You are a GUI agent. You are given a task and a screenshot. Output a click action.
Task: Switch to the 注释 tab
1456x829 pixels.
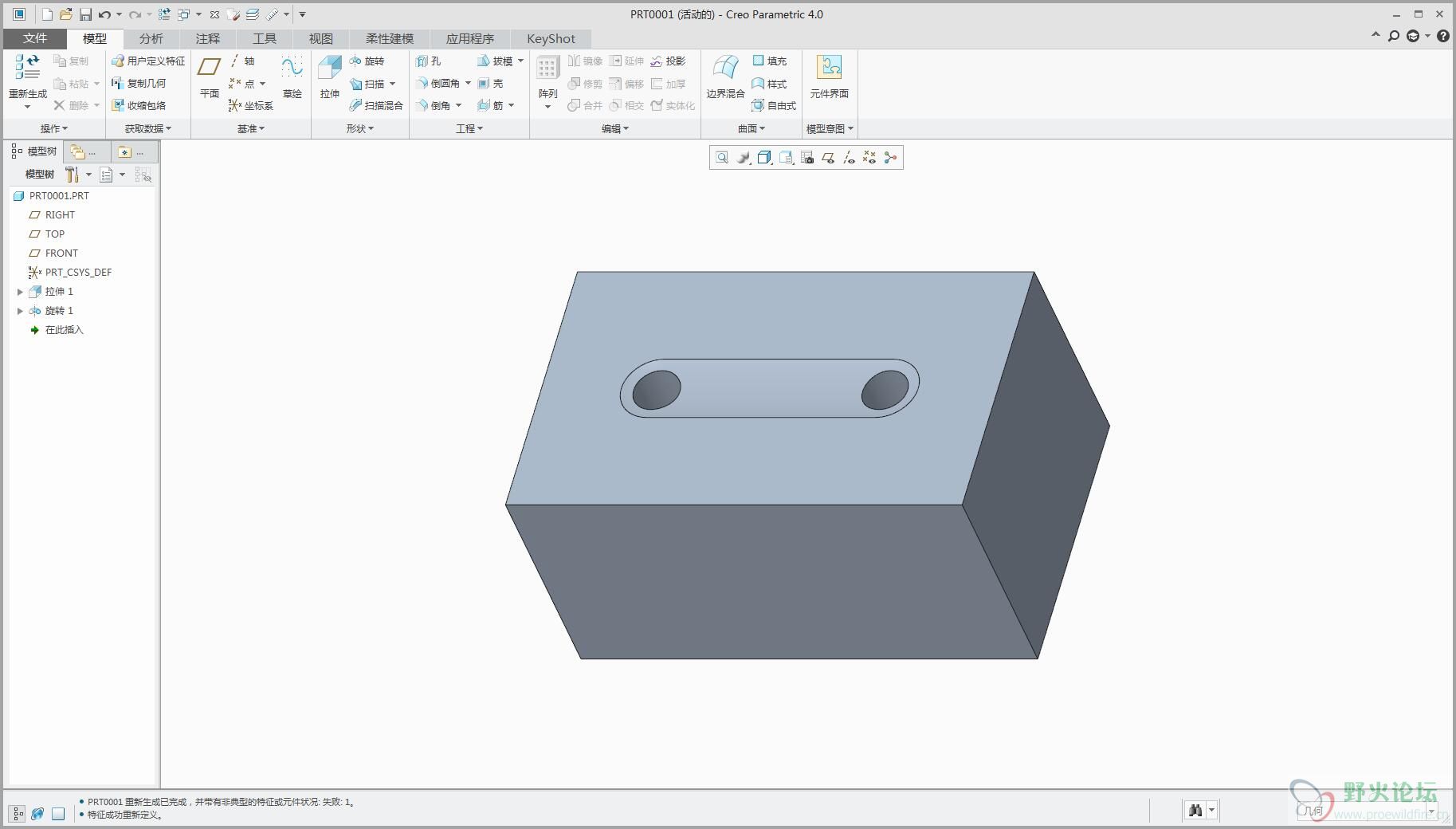[x=207, y=38]
